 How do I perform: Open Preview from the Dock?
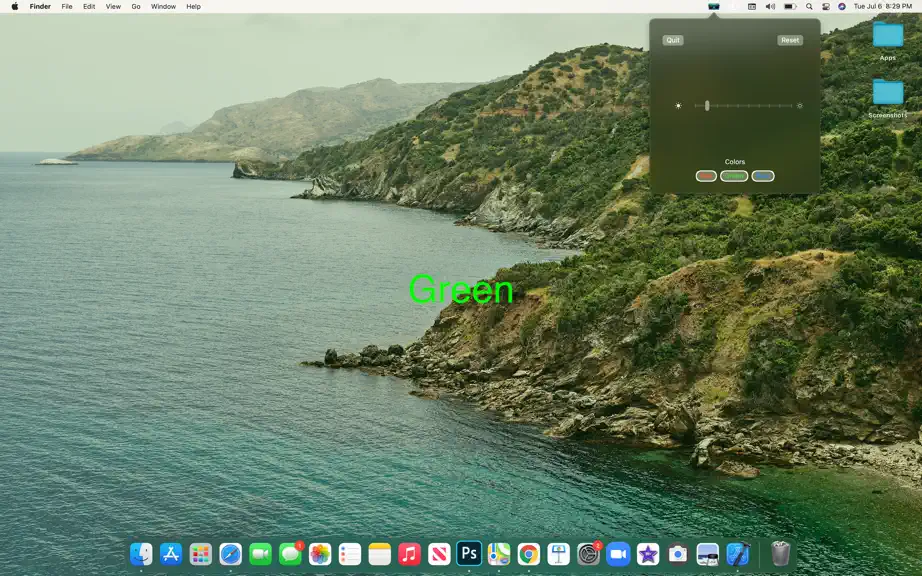707,554
